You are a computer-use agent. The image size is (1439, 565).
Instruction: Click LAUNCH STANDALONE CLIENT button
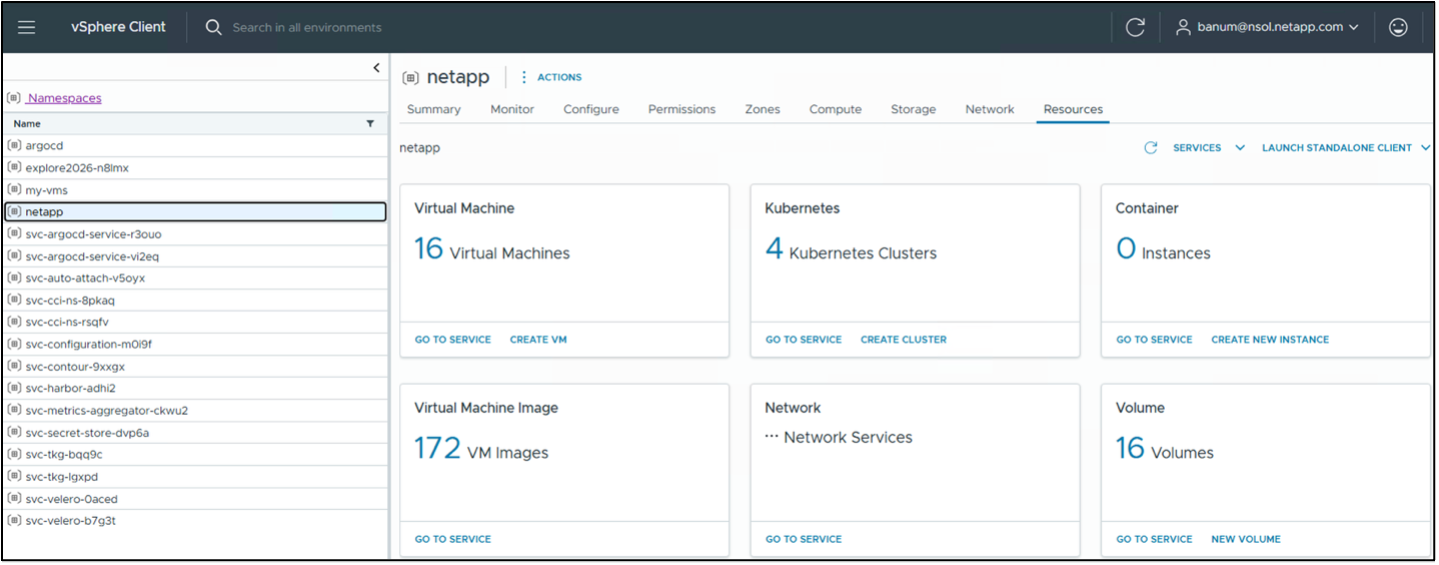[x=1337, y=148]
